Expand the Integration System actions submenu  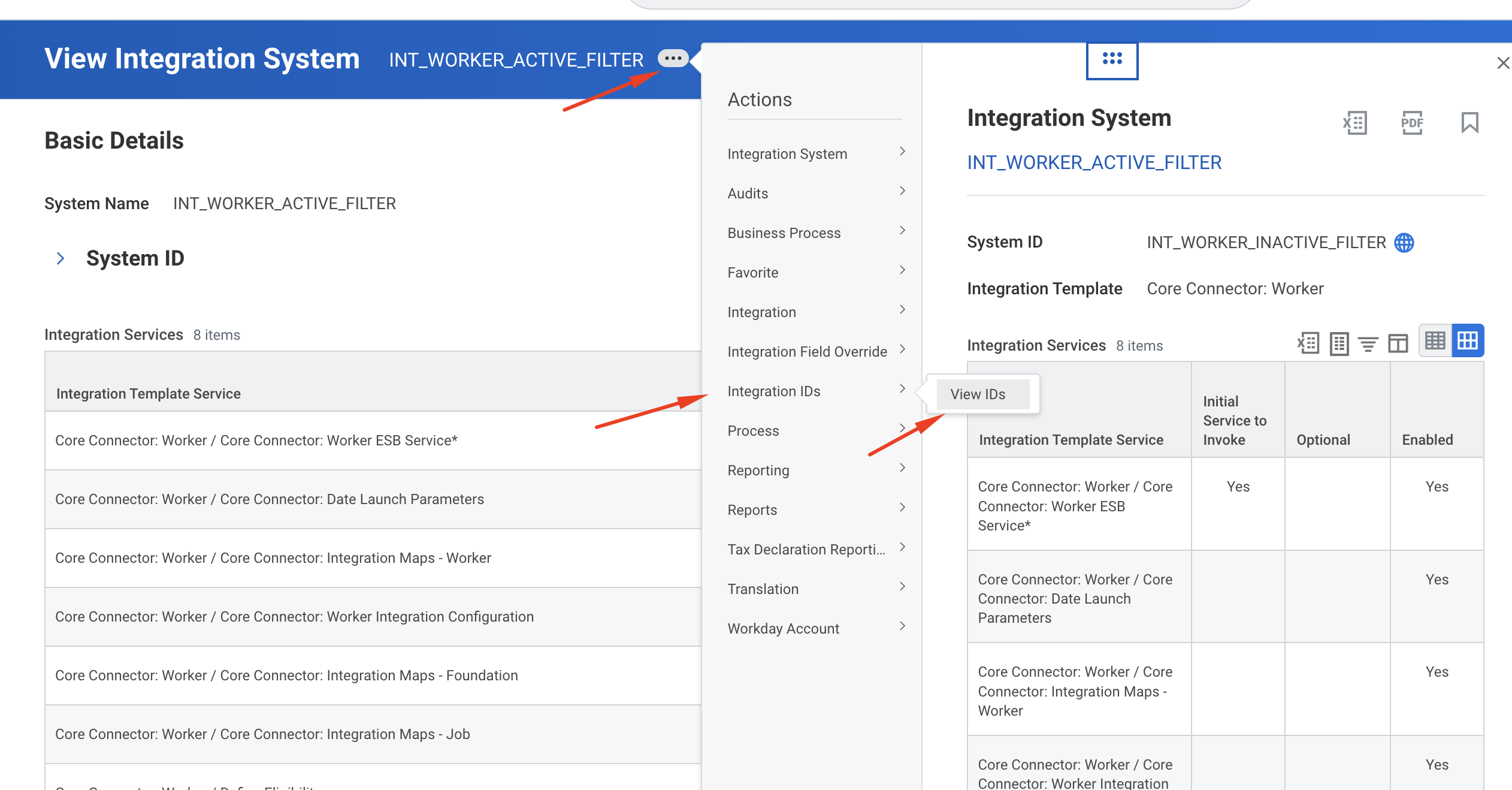(x=902, y=152)
